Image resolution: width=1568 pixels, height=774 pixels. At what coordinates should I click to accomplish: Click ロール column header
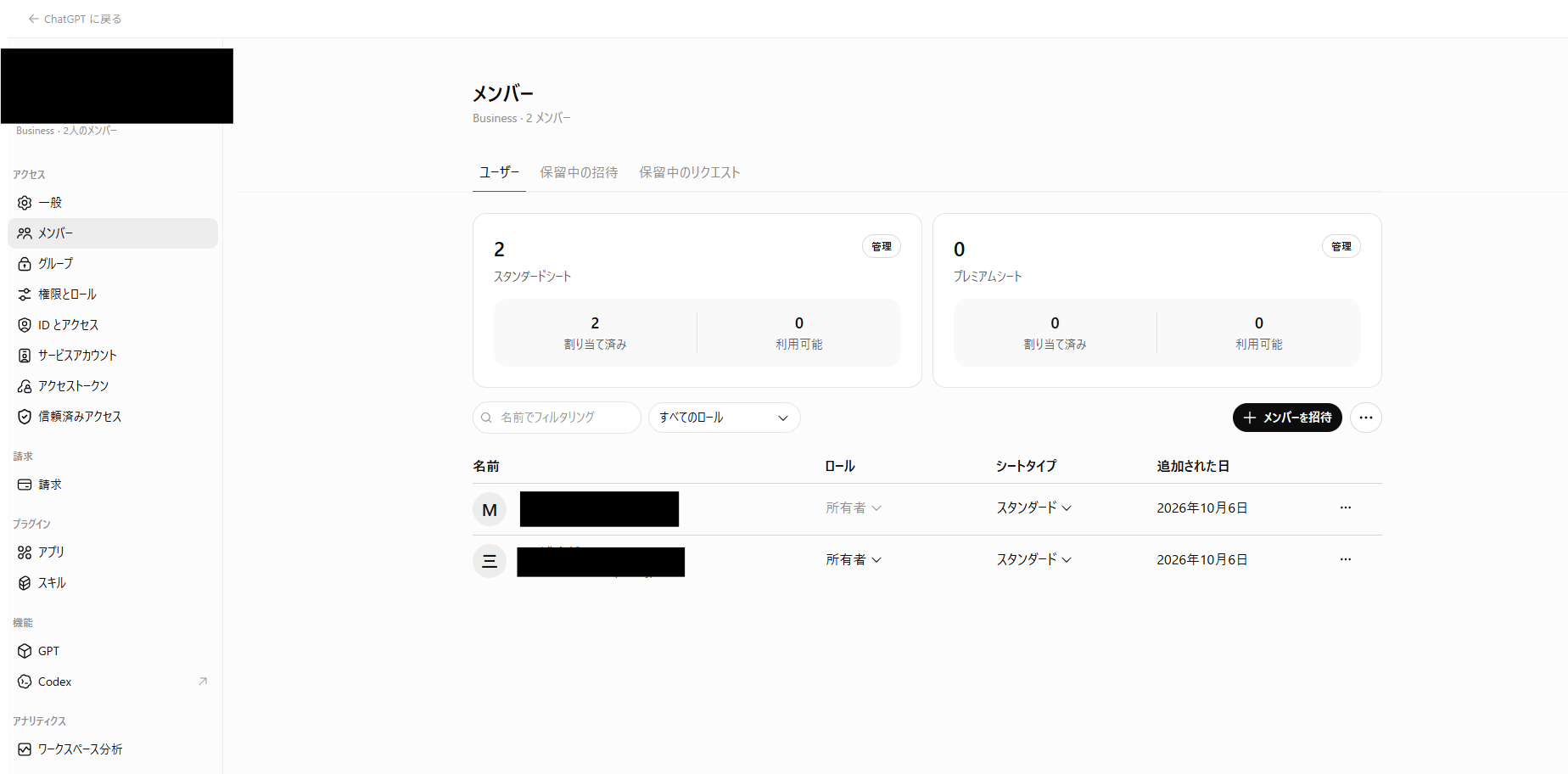(x=840, y=466)
